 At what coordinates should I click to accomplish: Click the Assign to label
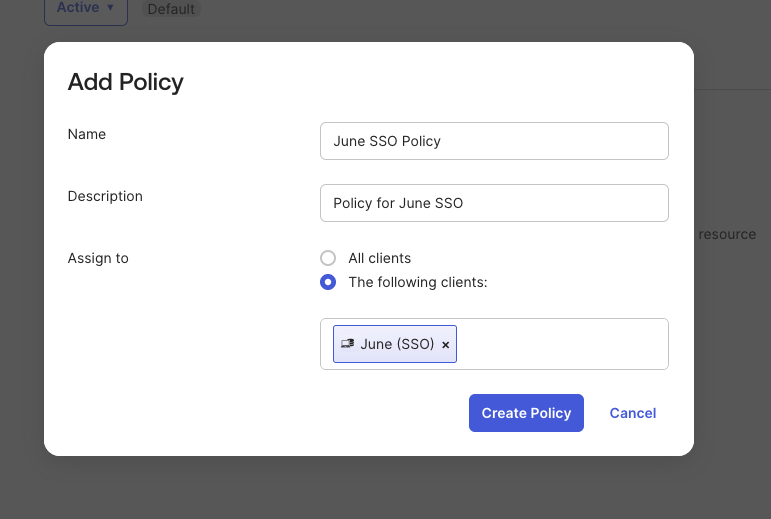tap(98, 258)
